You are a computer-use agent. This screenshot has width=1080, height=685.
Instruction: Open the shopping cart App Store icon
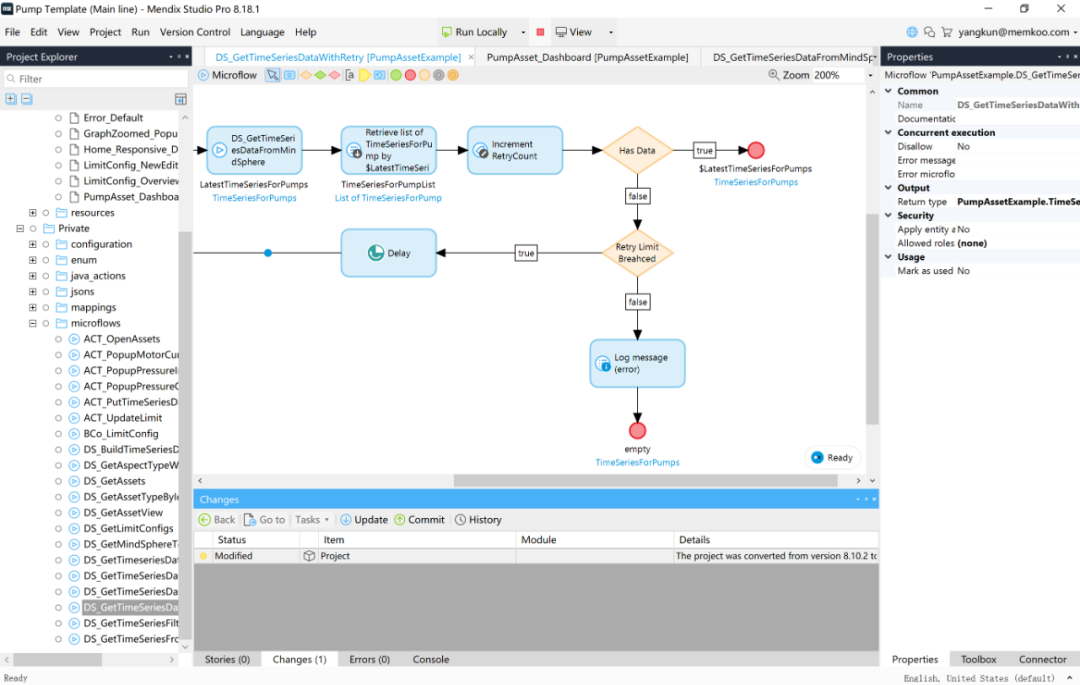(946, 32)
